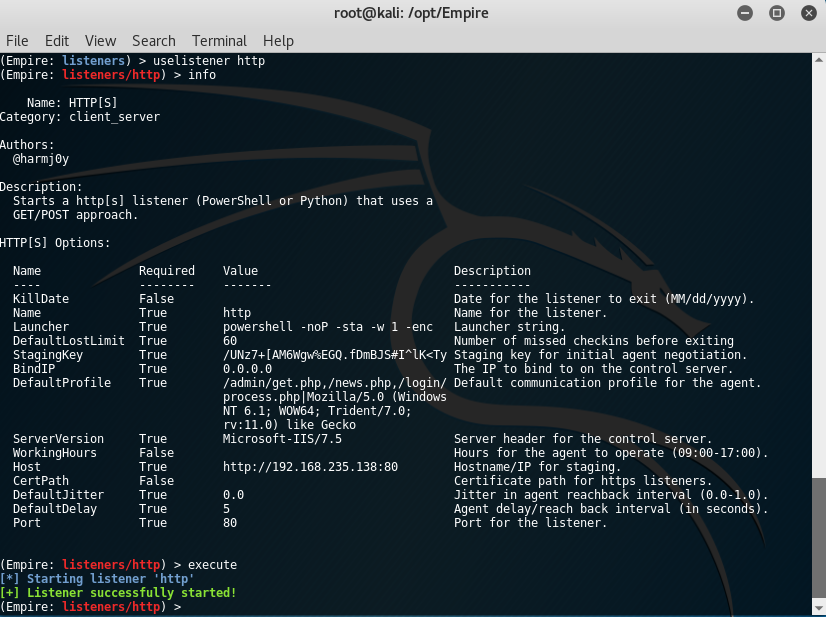The image size is (826, 617).
Task: Click the DefaultDelay value 5
Action: (226, 509)
